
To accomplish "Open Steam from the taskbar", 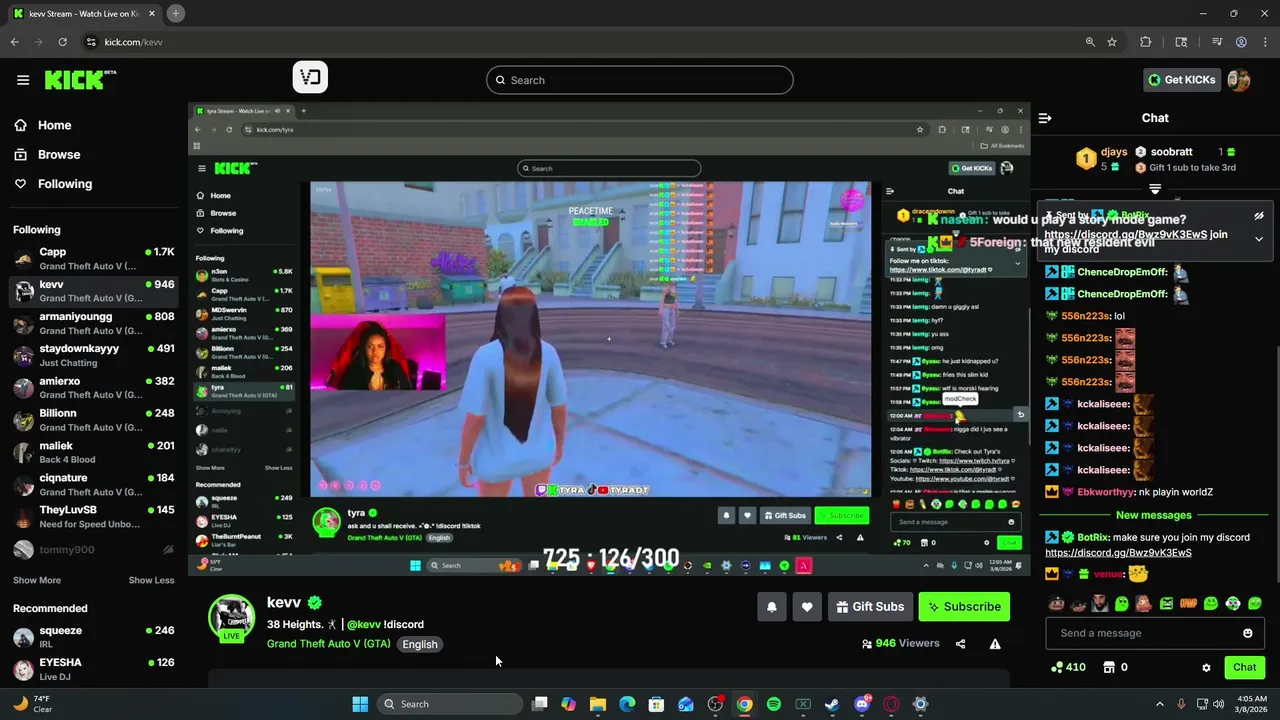I will [x=832, y=704].
